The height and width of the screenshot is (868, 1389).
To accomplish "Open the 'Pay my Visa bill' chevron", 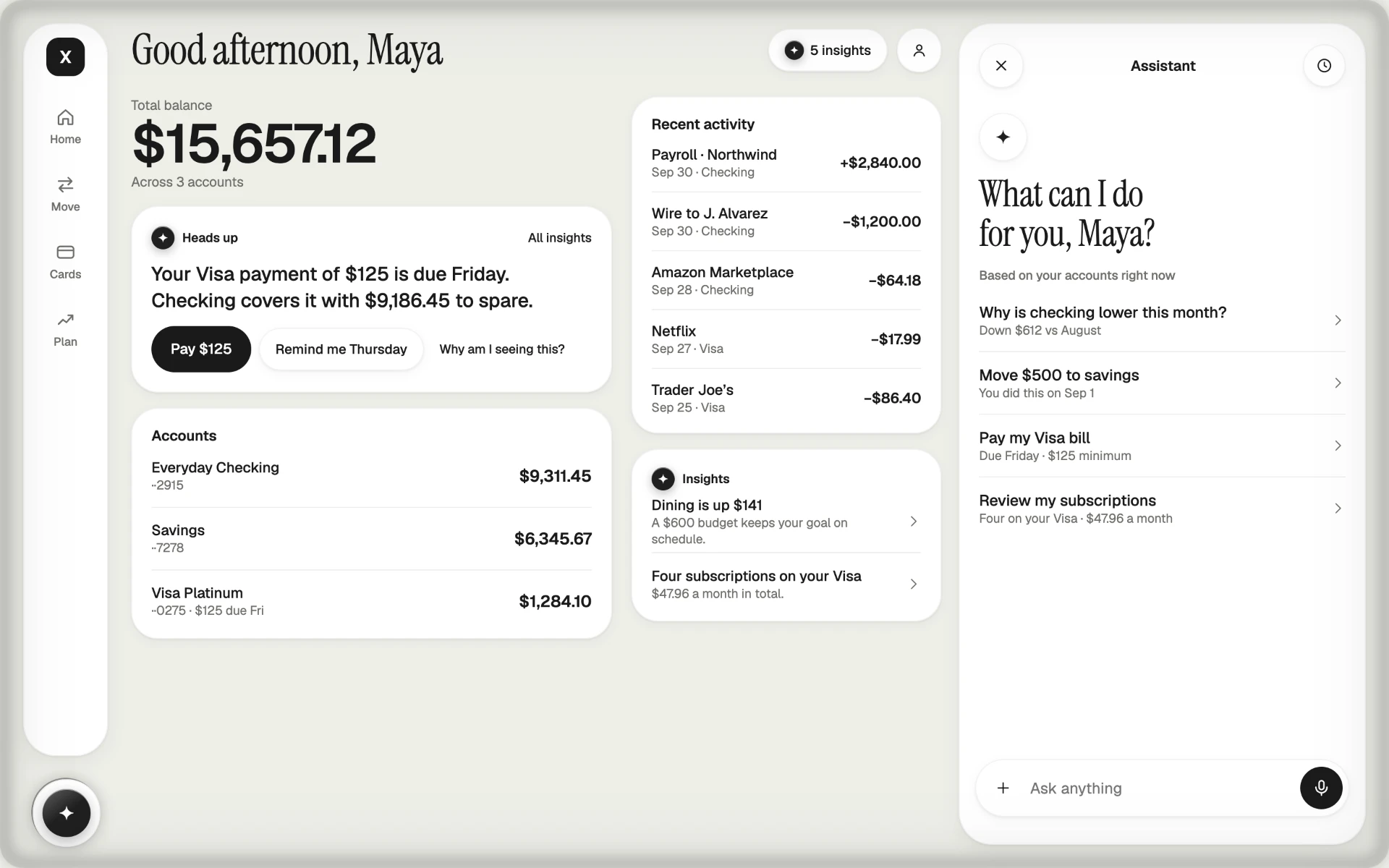I will [x=1338, y=446].
